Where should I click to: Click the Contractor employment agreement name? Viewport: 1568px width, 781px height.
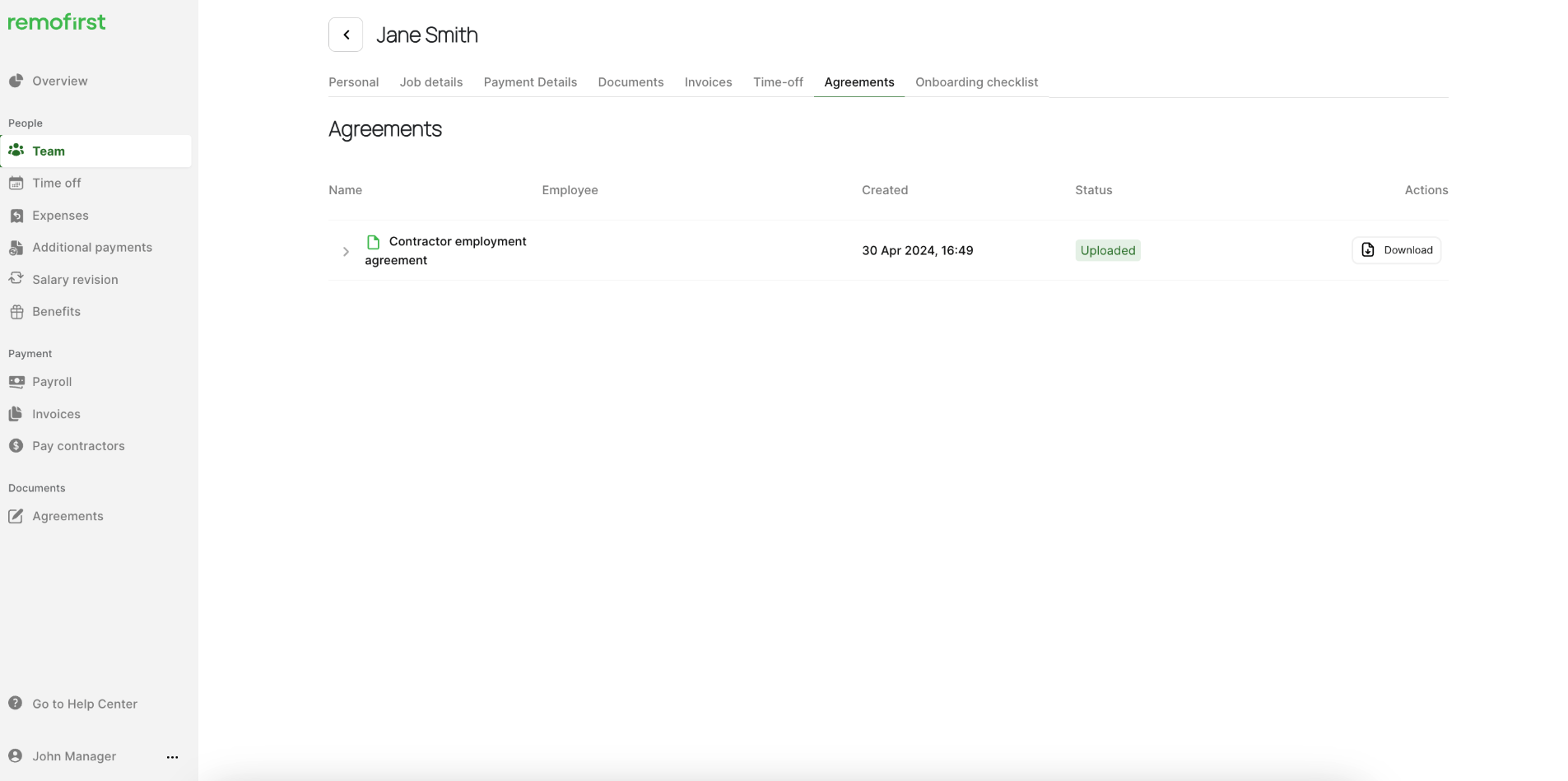pyautogui.click(x=446, y=251)
